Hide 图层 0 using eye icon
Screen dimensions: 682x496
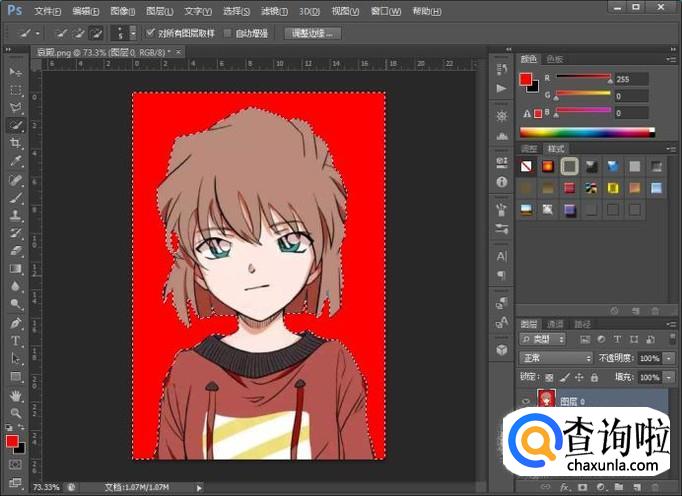point(525,400)
